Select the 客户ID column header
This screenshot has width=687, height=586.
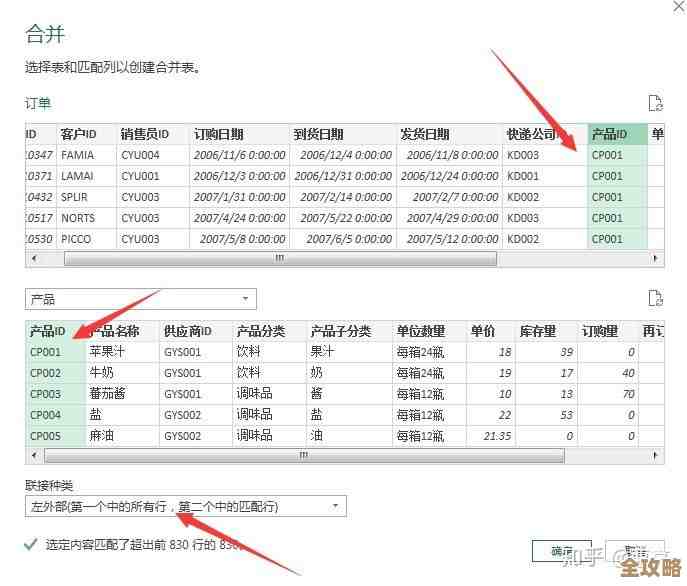pos(87,134)
